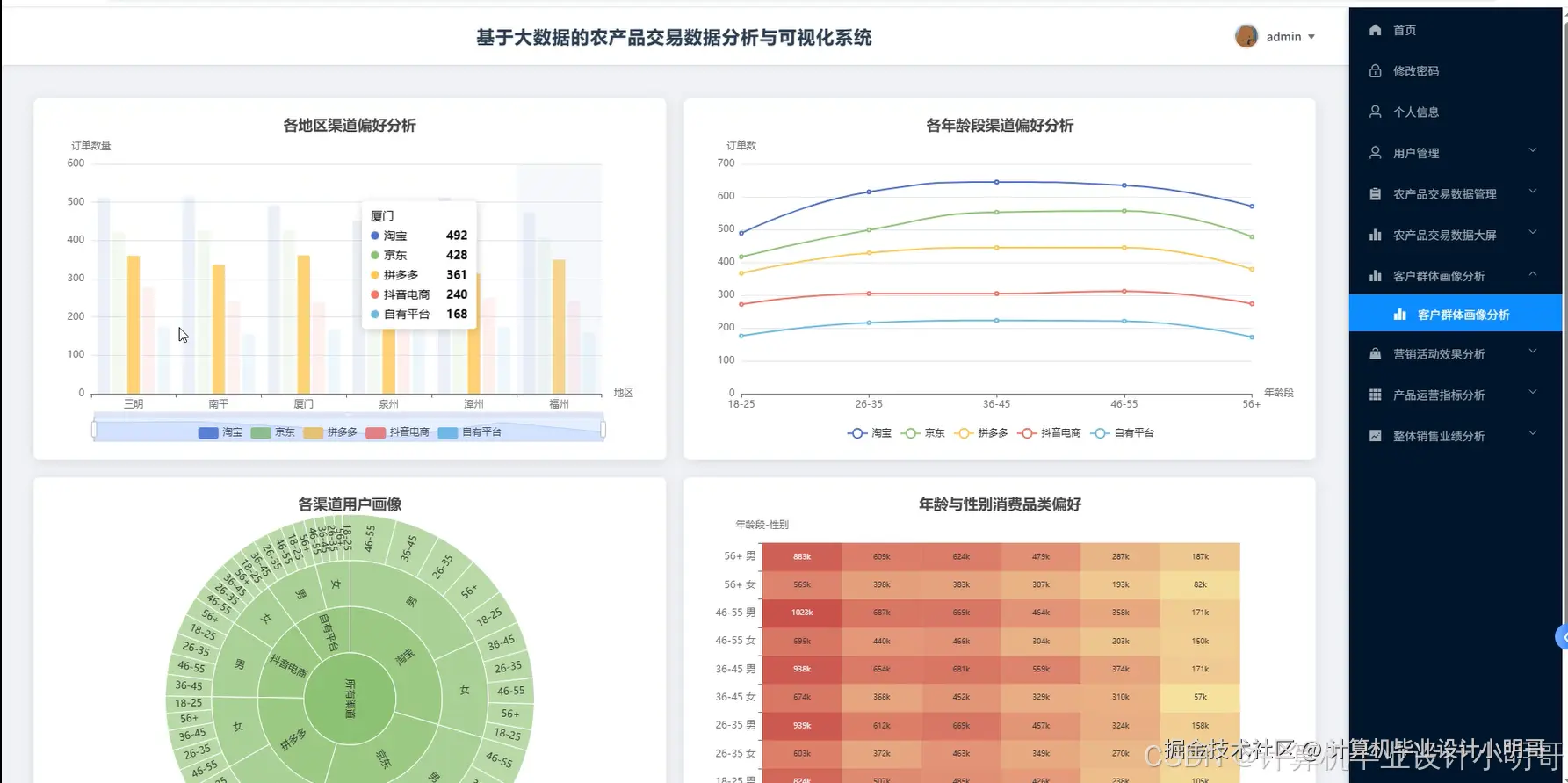The image size is (1568, 783).
Task: Toggle 自有平台 series in the regional bar chart legend
Action: click(469, 432)
